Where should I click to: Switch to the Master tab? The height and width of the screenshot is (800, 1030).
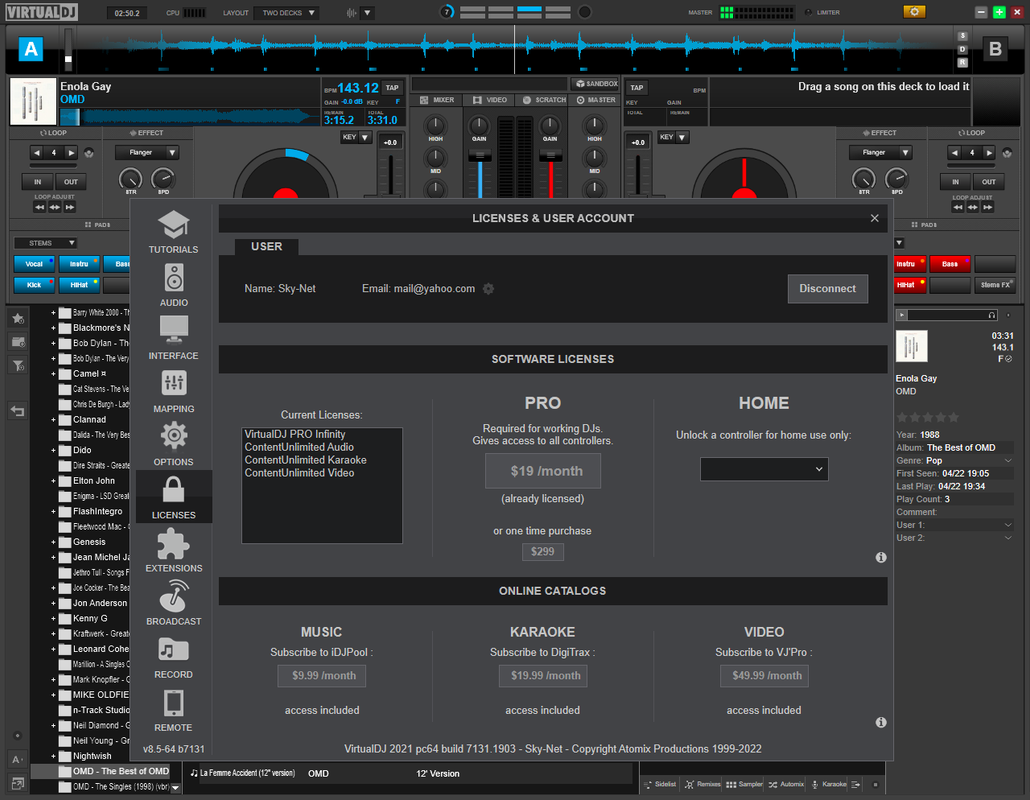pyautogui.click(x=596, y=100)
